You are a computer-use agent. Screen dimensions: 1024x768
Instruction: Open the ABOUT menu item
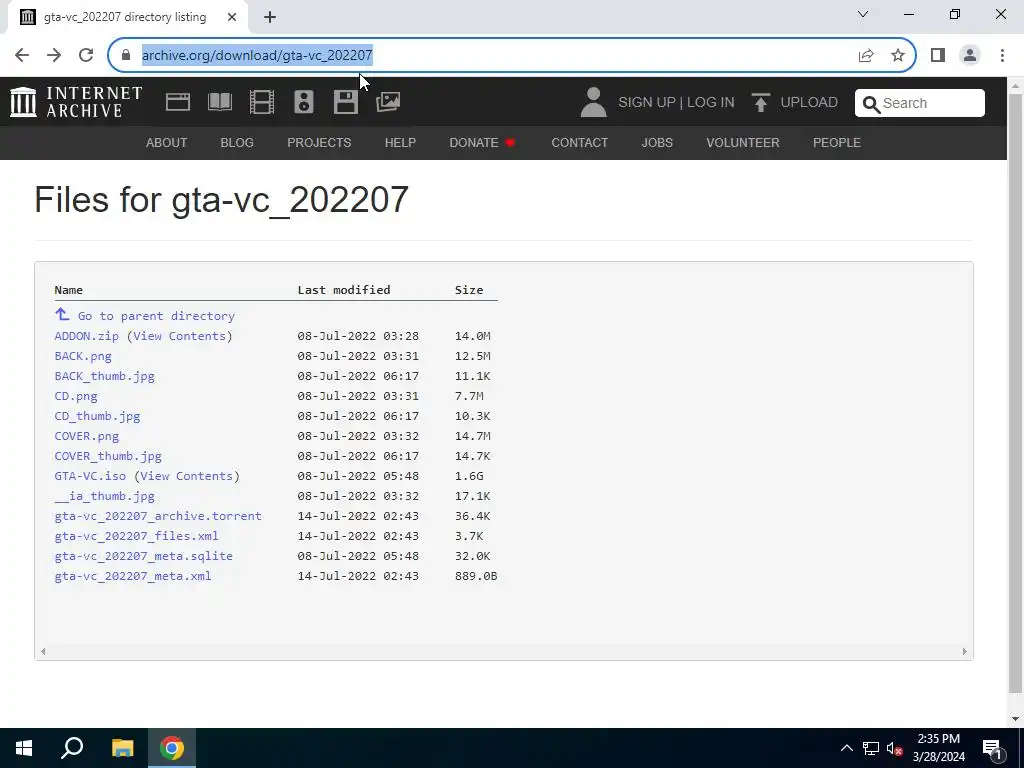coord(167,142)
